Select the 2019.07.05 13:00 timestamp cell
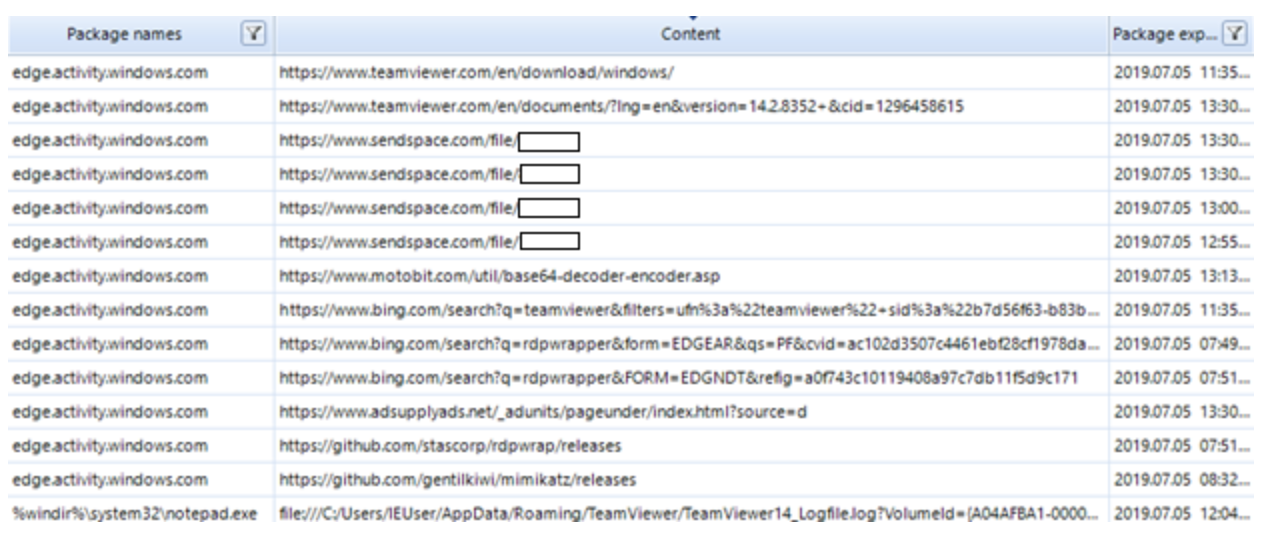 pos(1181,208)
